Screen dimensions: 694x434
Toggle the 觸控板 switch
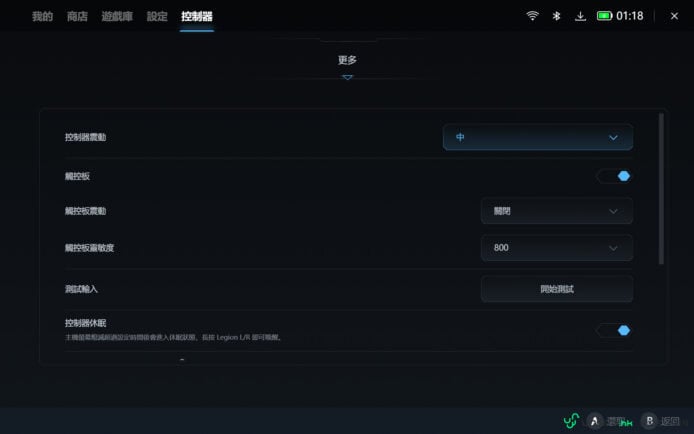(x=614, y=176)
